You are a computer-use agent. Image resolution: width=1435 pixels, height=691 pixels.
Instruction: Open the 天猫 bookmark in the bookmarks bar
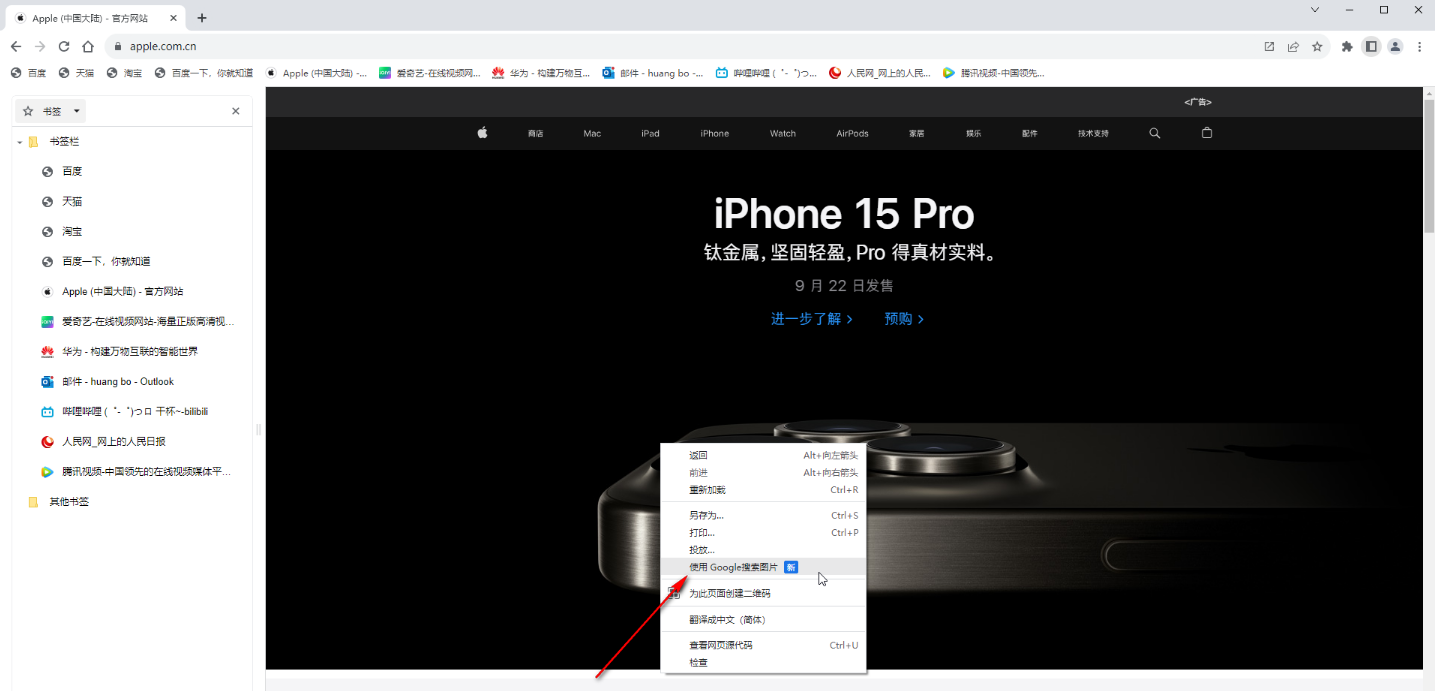pyautogui.click(x=77, y=73)
